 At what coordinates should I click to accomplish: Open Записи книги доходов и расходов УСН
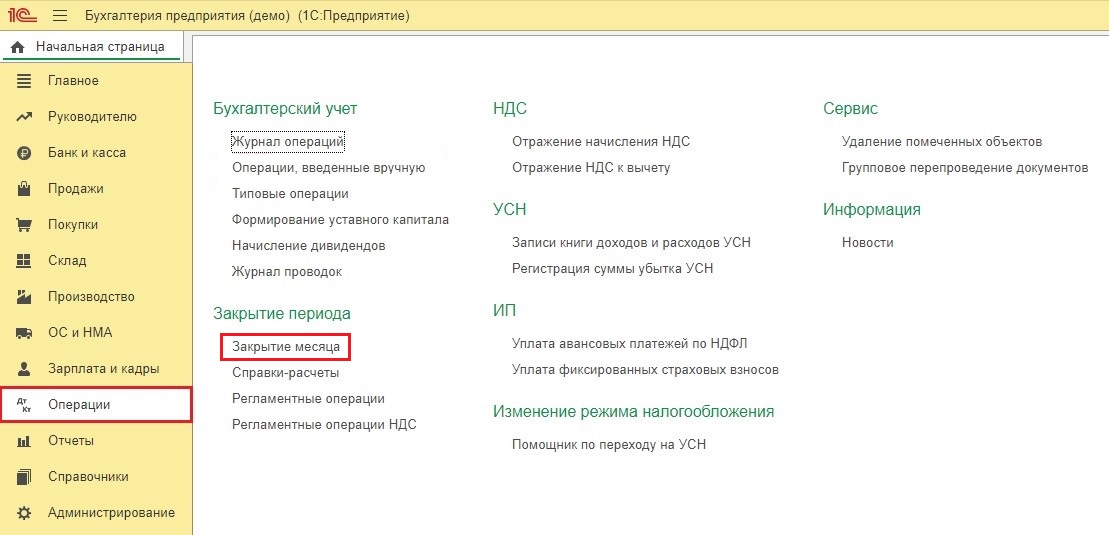(632, 242)
